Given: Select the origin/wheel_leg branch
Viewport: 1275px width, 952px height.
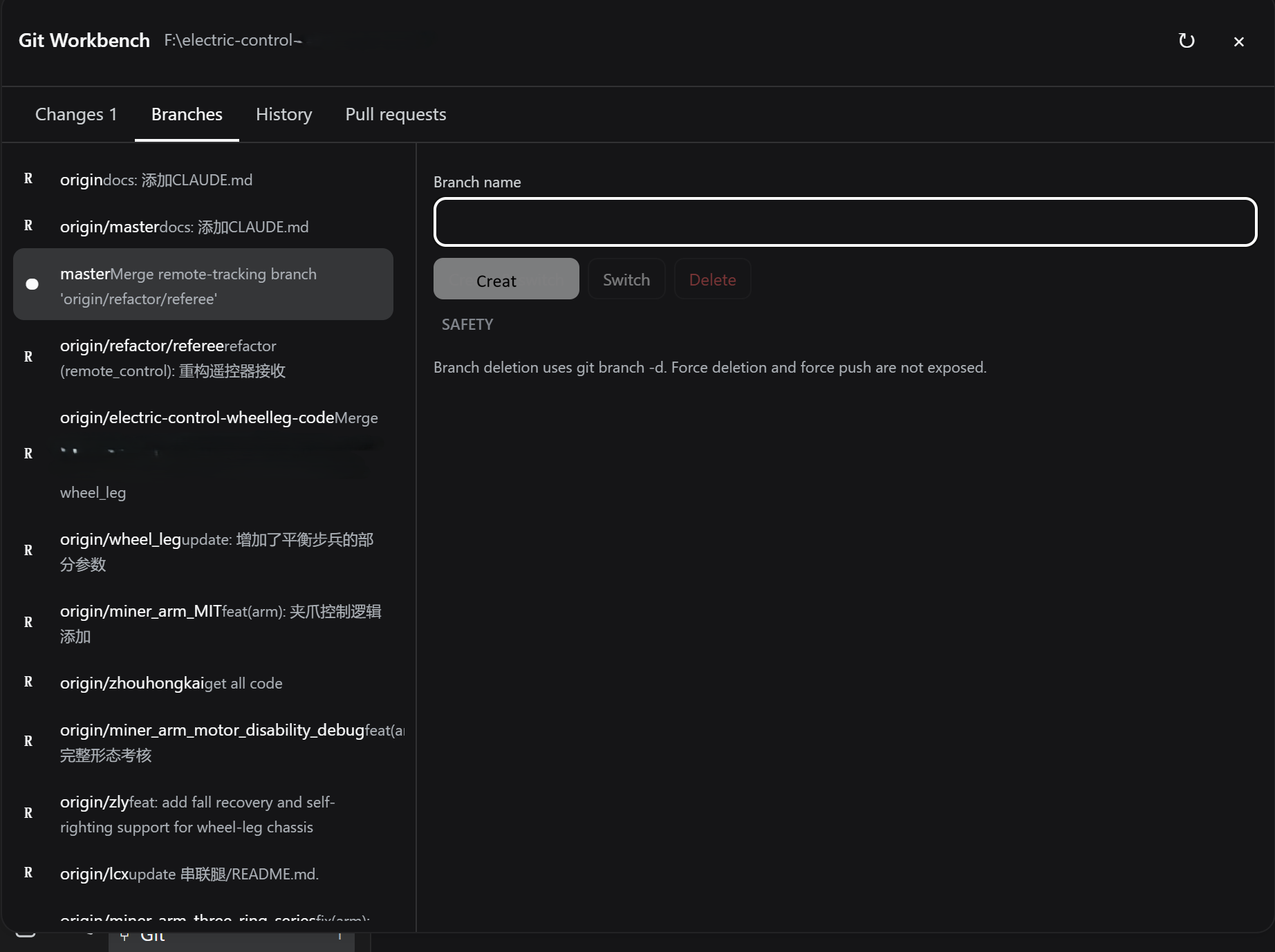Looking at the screenshot, I should click(x=203, y=551).
